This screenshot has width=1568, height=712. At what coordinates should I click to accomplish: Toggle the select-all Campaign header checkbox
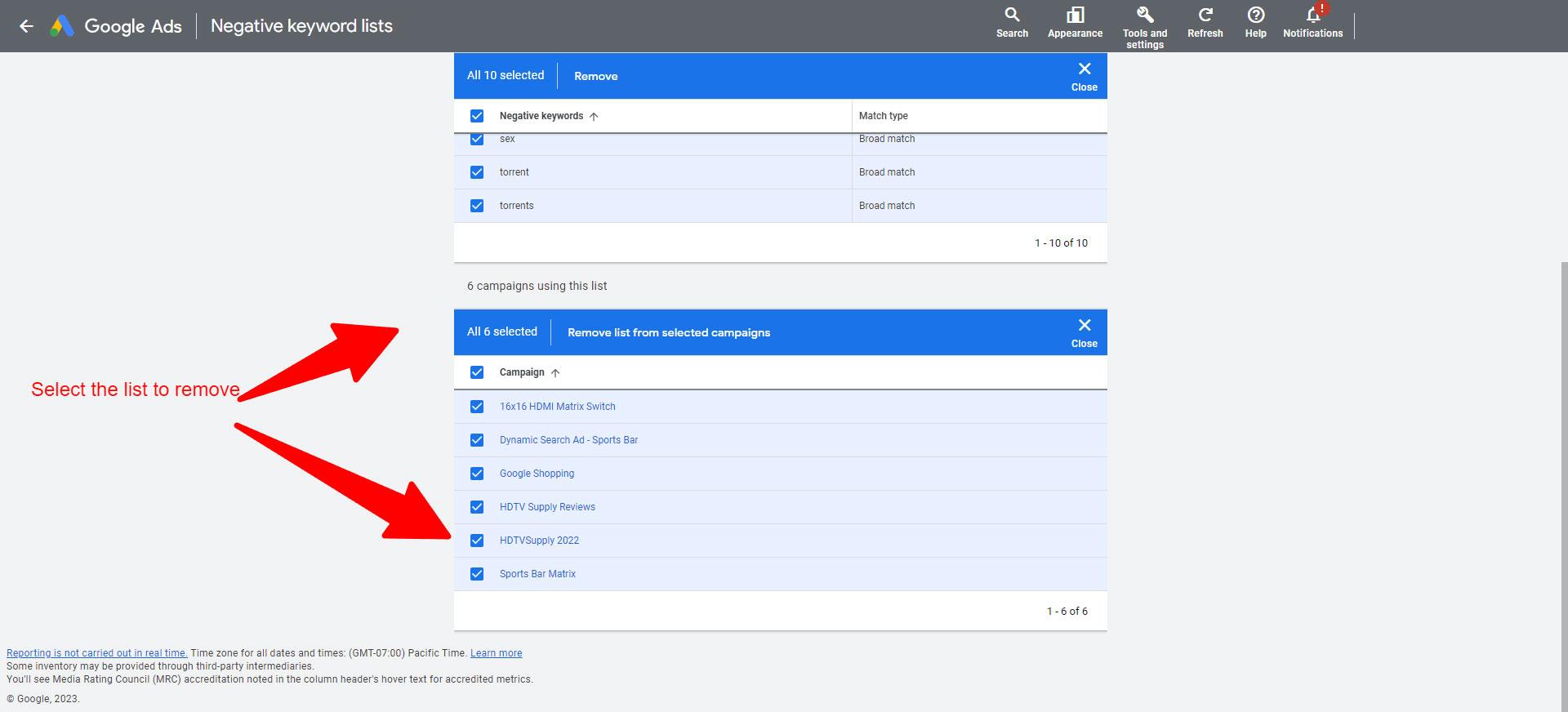(x=477, y=372)
